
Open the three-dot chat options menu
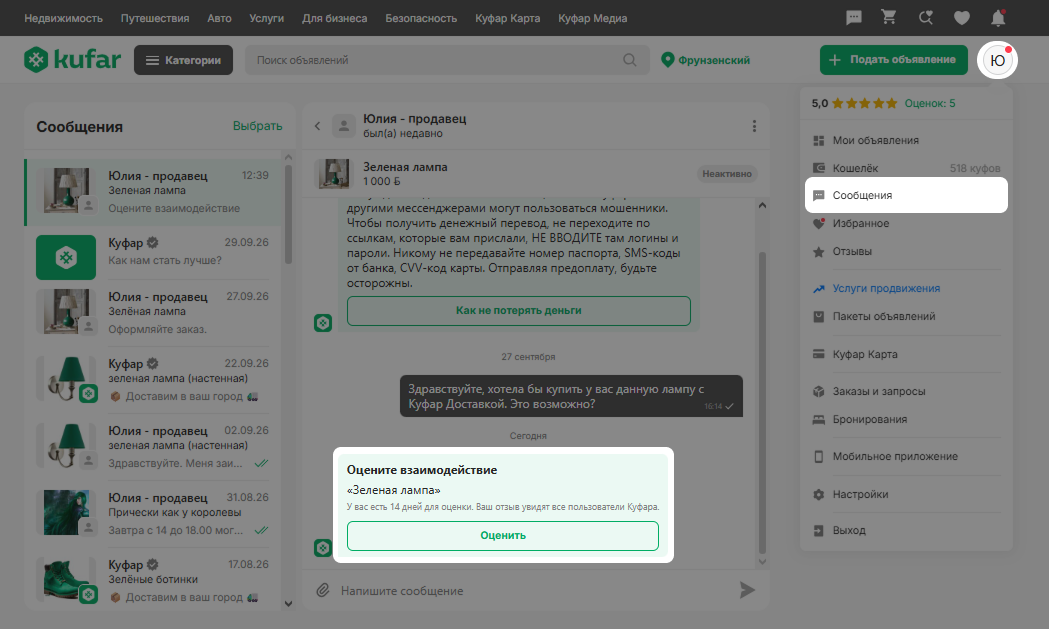point(754,126)
